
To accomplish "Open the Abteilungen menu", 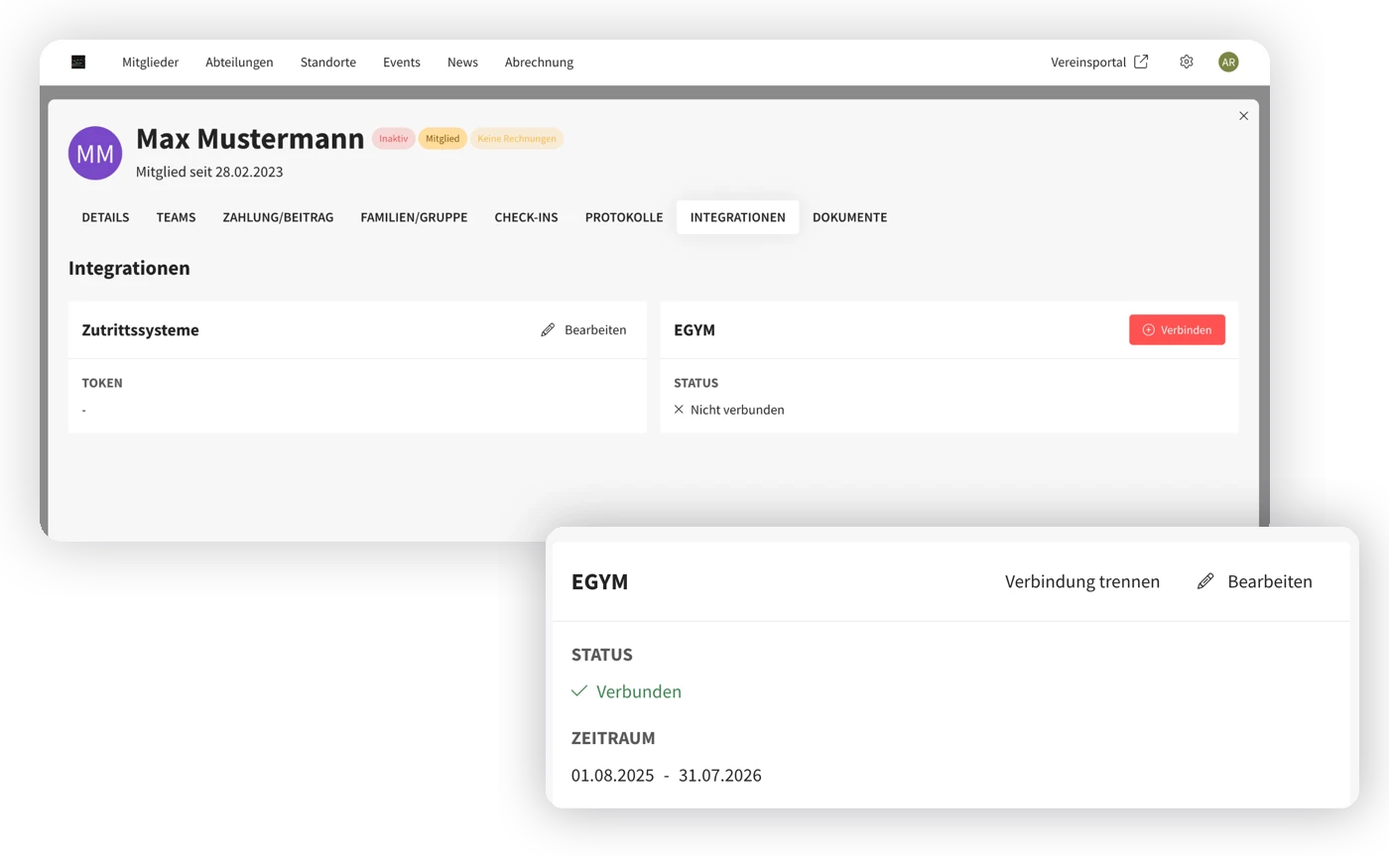I will click(239, 62).
